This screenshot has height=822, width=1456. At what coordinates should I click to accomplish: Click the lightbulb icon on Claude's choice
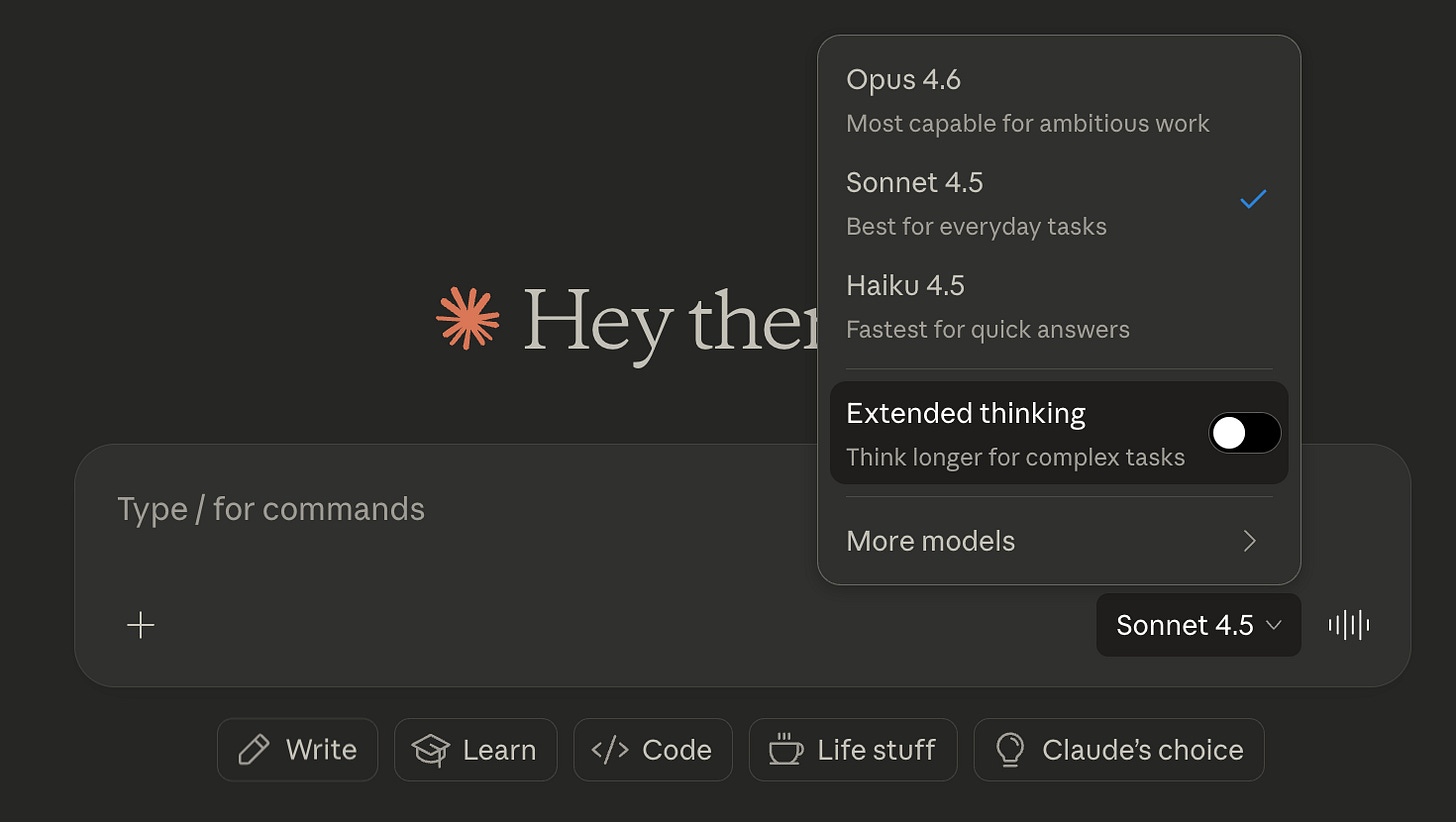(1011, 750)
